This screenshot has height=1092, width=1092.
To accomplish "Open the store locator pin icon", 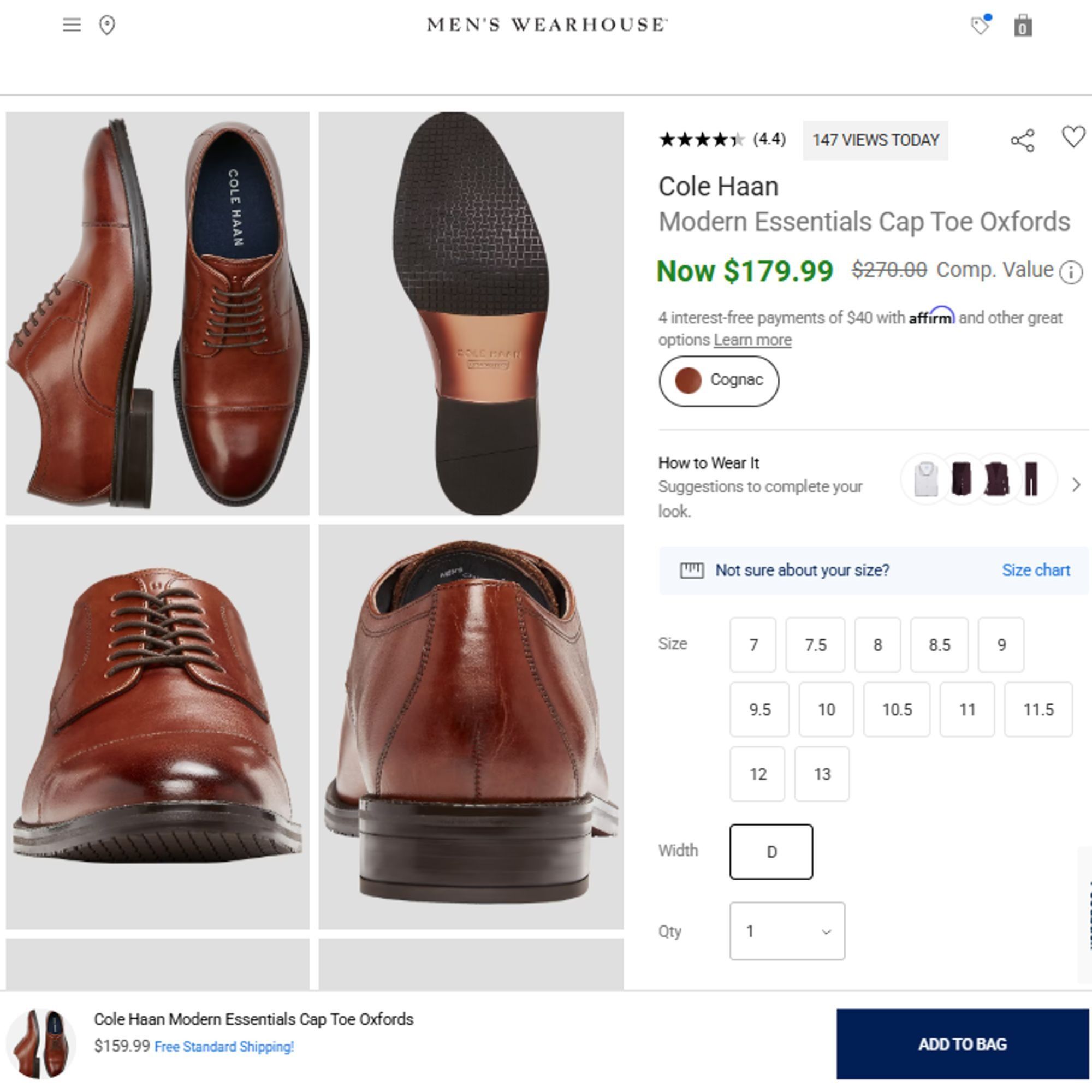I will [x=107, y=26].
